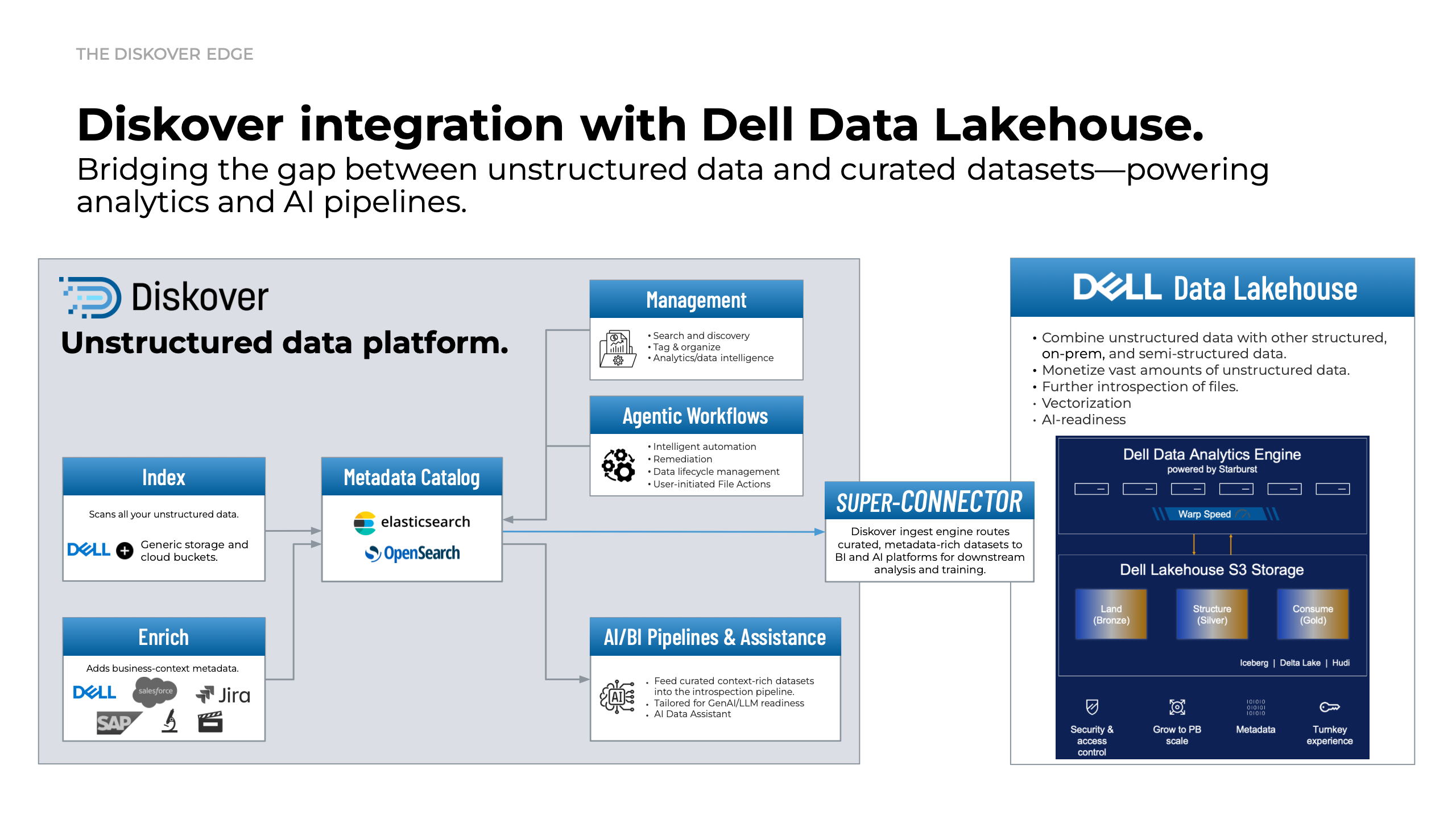
Task: Click the AI brain chip icon
Action: [618, 697]
